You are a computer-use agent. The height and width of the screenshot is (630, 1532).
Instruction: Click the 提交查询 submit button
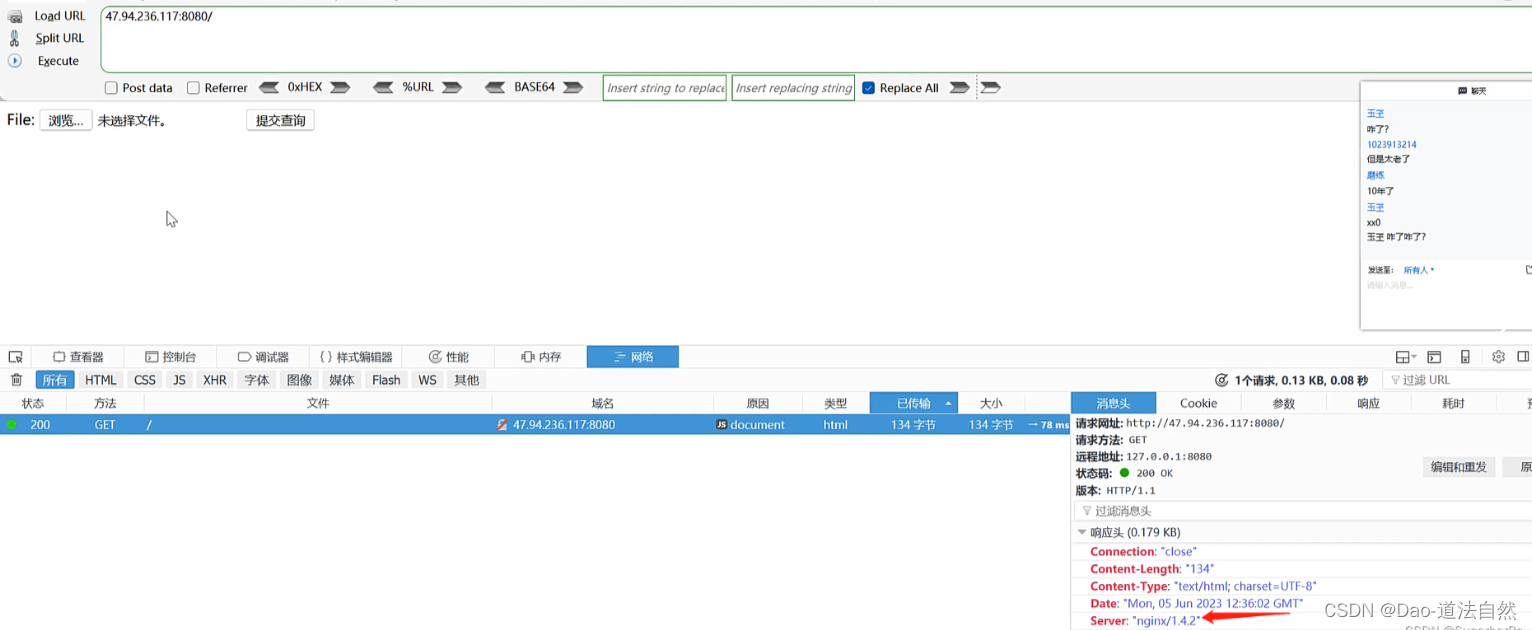(280, 119)
